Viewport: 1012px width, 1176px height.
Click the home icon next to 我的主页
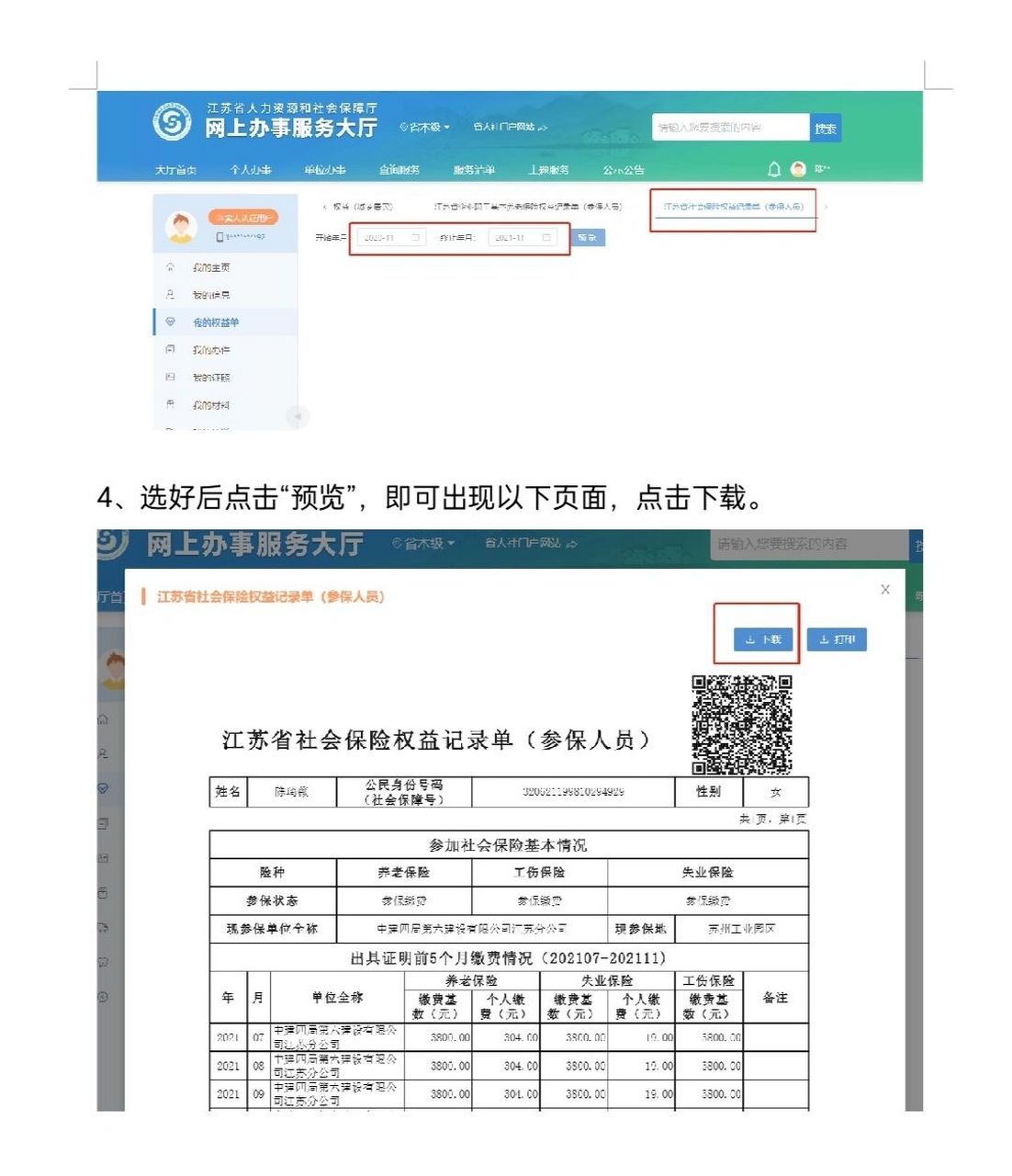point(170,267)
